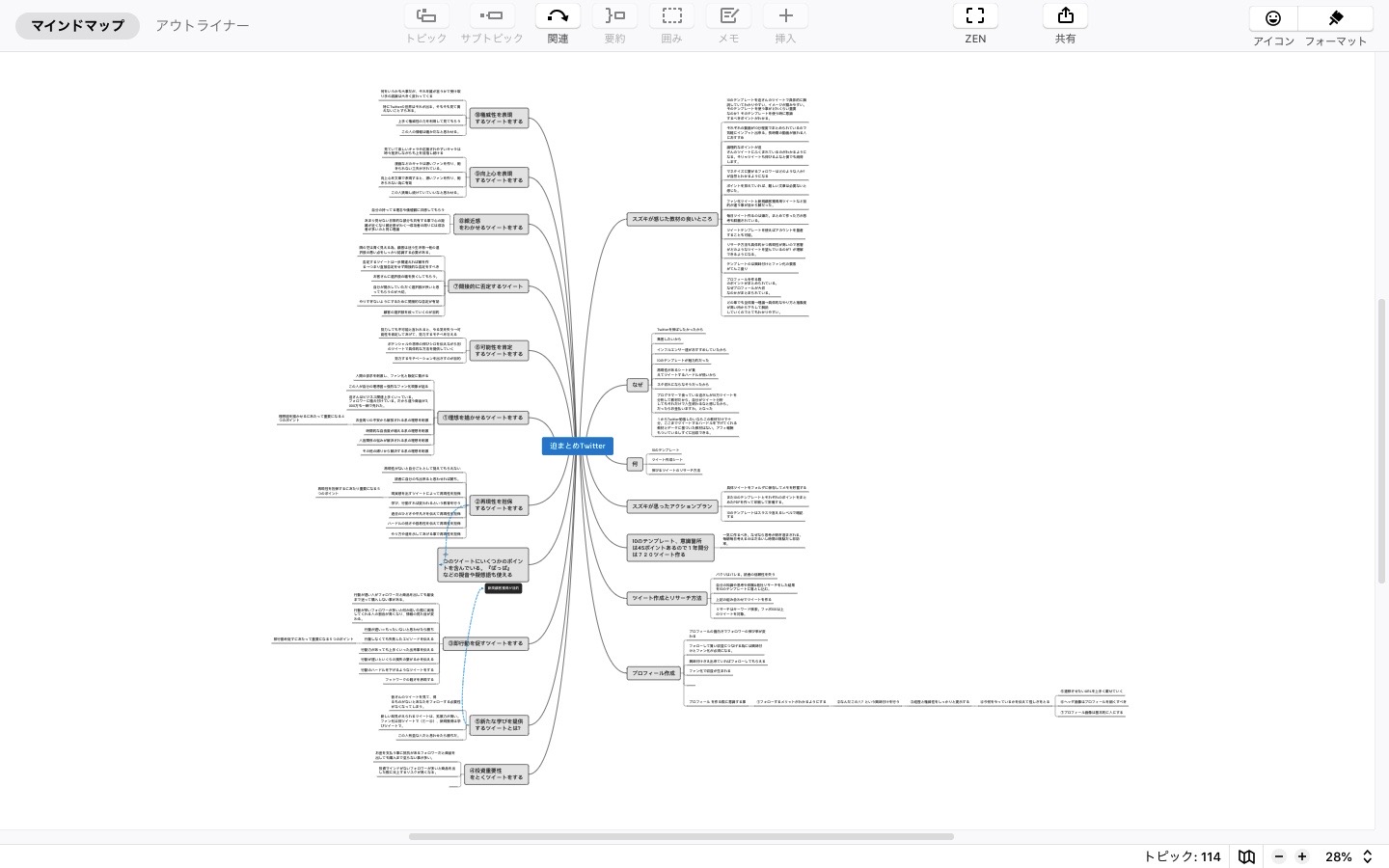The image size is (1389, 868).
Task: Select topic スズキが思ったアクションプラン
Action: pyautogui.click(x=672, y=506)
